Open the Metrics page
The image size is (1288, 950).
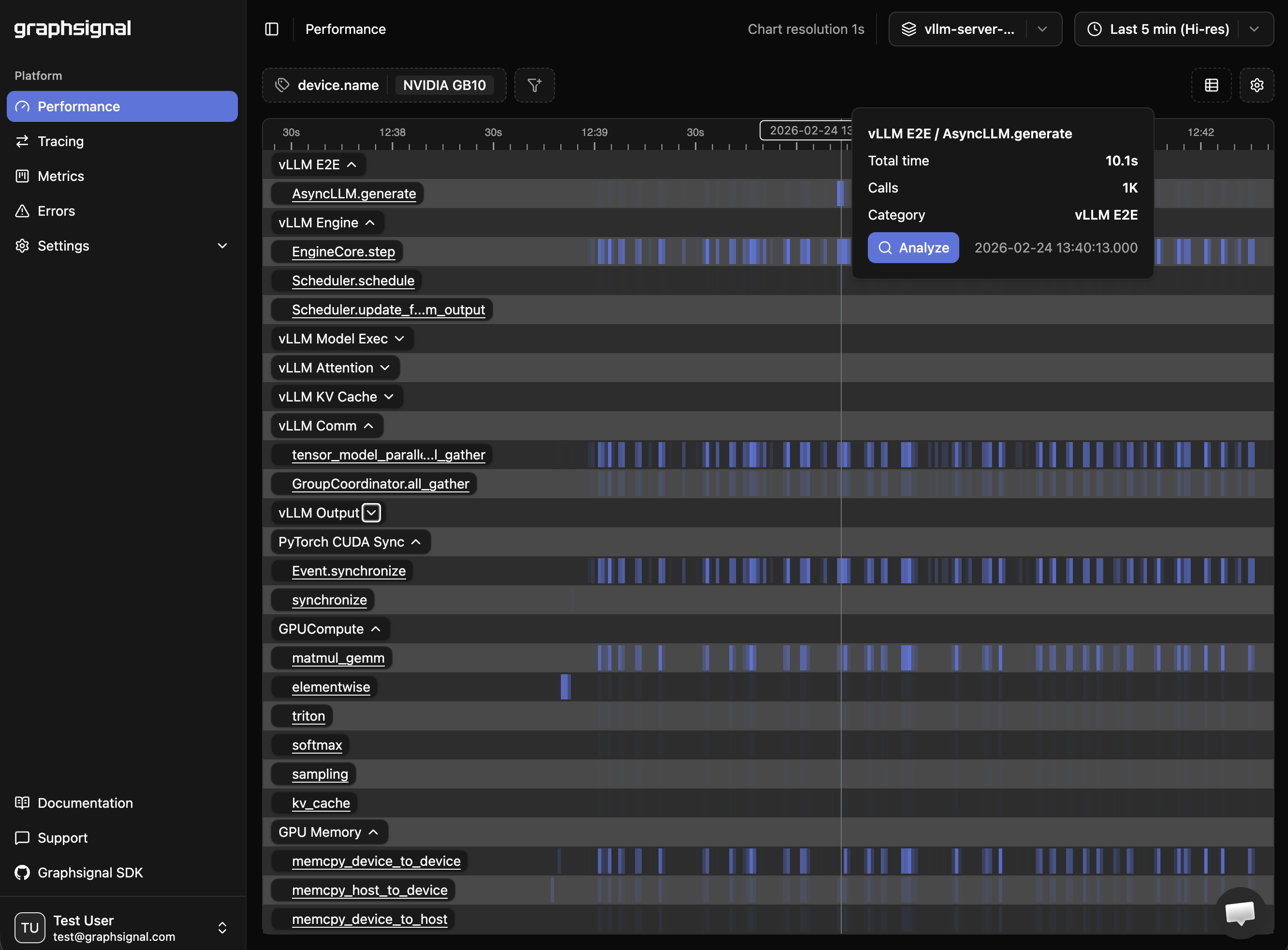(x=60, y=177)
